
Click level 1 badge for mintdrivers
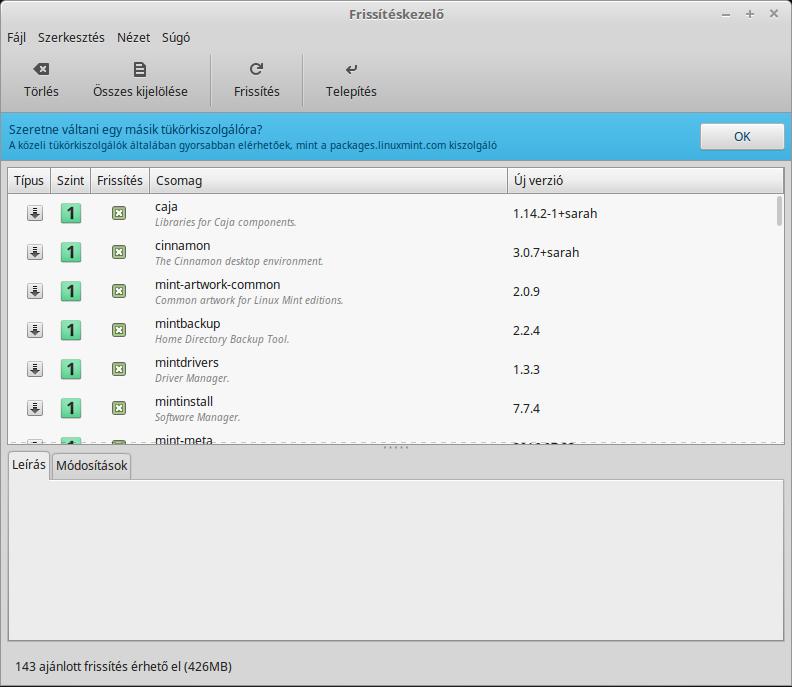(x=71, y=369)
